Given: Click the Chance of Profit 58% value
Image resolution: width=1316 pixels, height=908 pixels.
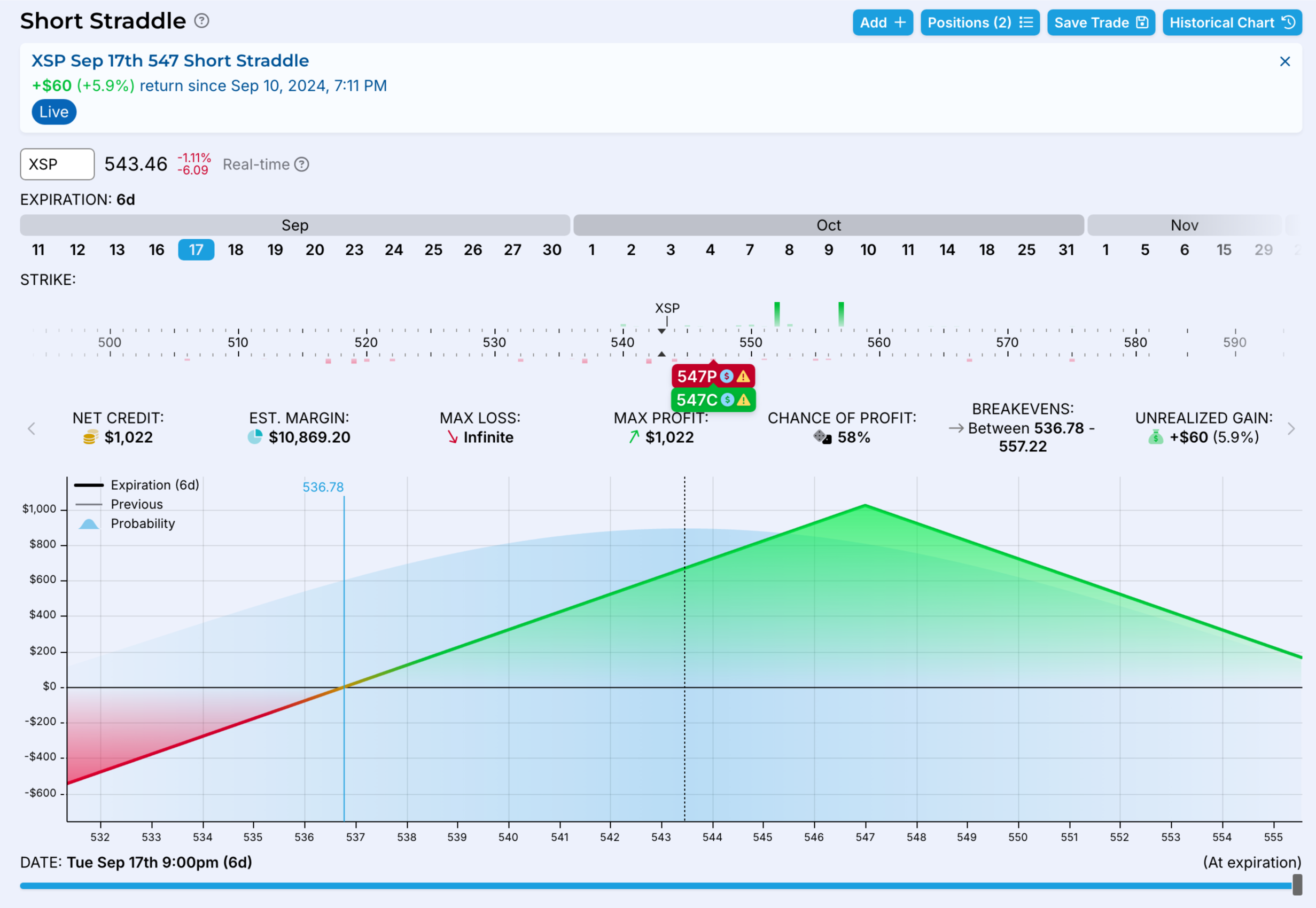Looking at the screenshot, I should [x=853, y=437].
